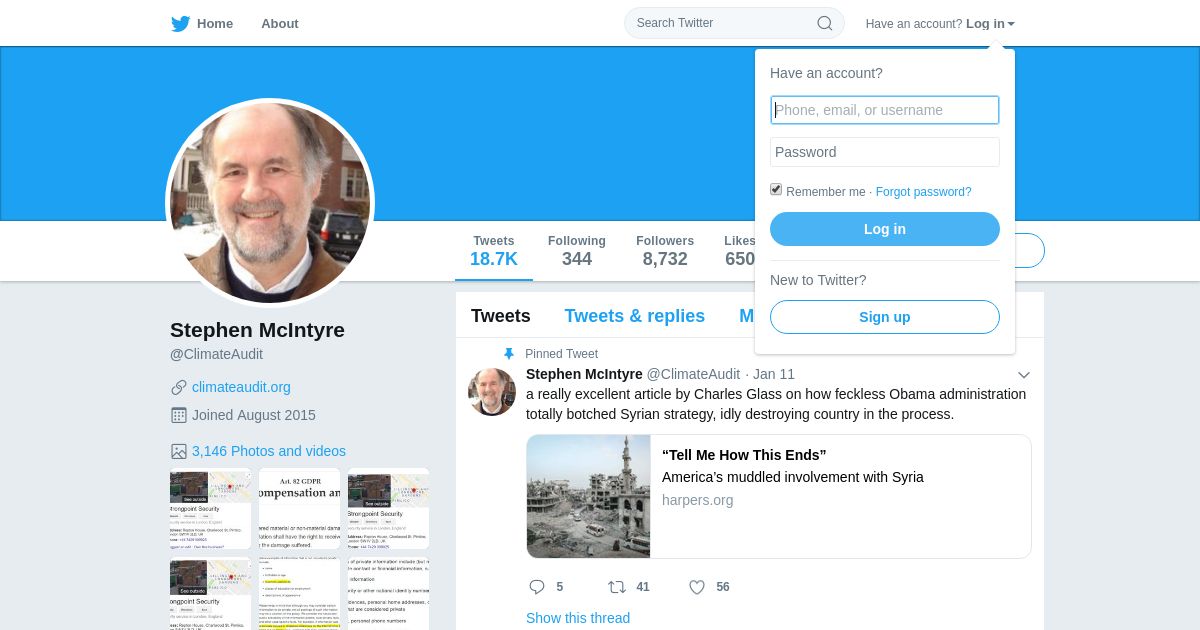Click the Sign up button
Screen dimensions: 1200x630
click(x=885, y=317)
